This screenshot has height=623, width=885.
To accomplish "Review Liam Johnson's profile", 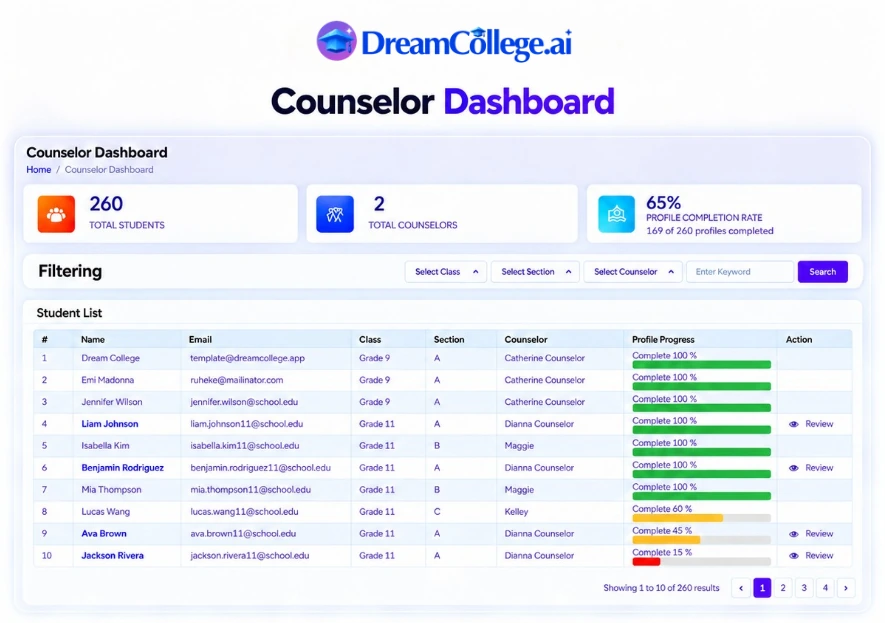I will [819, 424].
